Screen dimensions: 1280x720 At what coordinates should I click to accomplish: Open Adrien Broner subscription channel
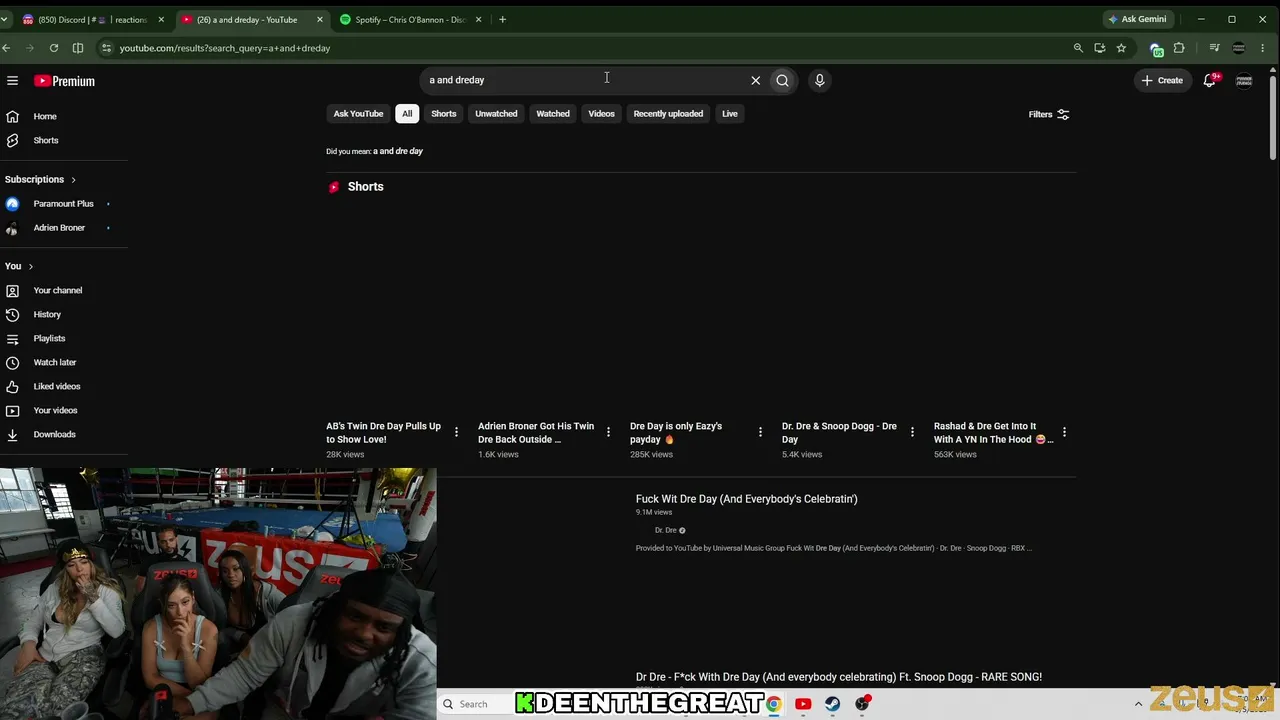(59, 228)
